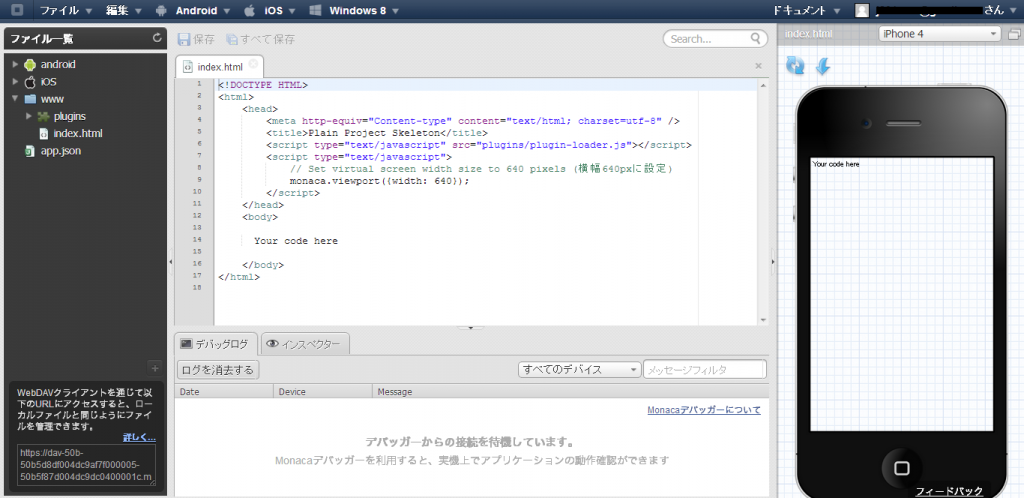Click the WebDAV URL text box
This screenshot has height=498, width=1024.
click(x=86, y=465)
